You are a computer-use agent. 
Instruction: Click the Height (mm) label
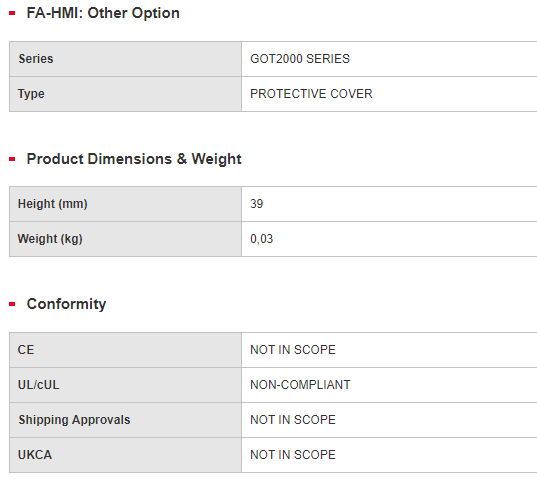point(53,204)
